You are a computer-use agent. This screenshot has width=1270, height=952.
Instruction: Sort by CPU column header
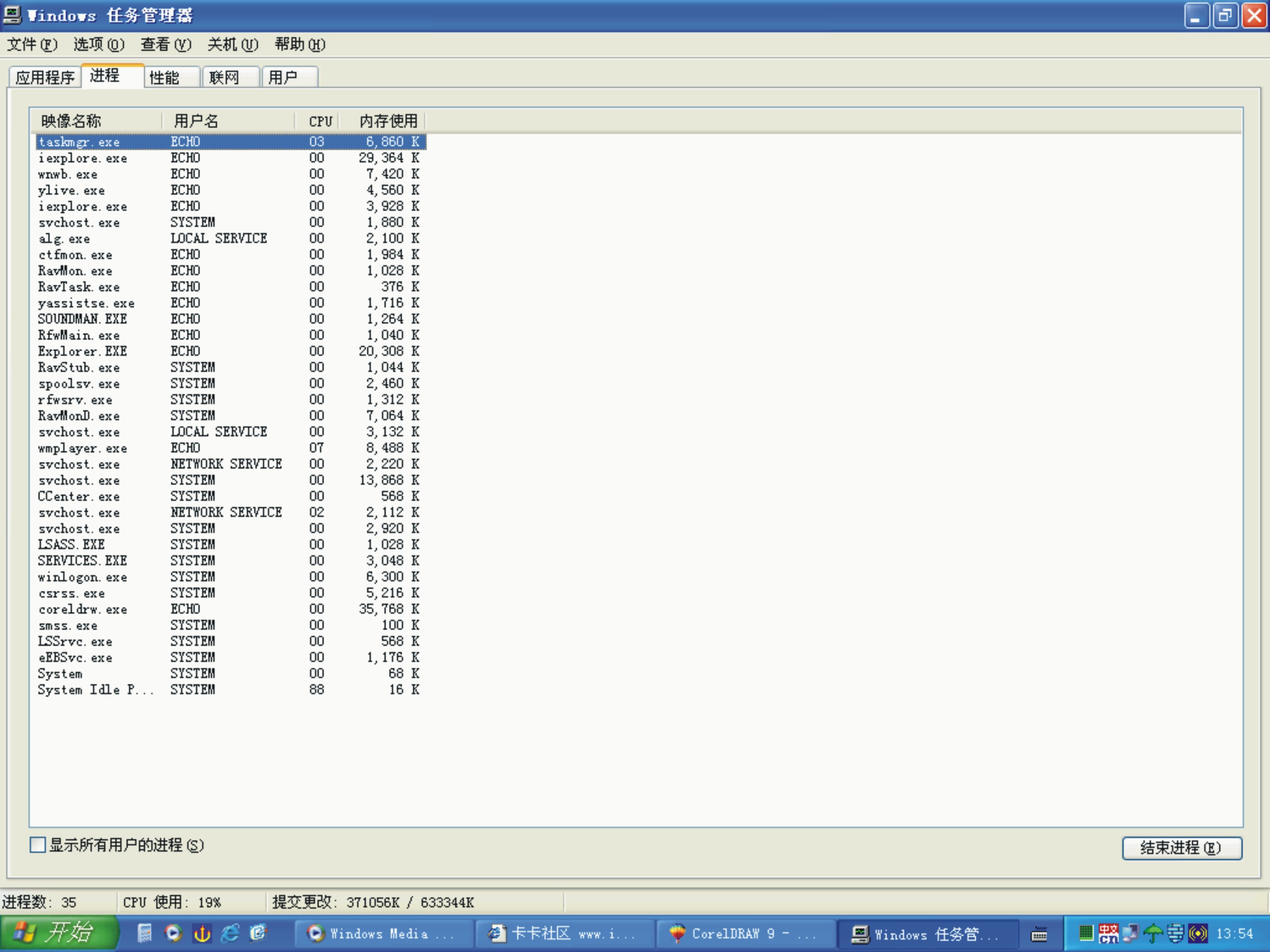319,121
